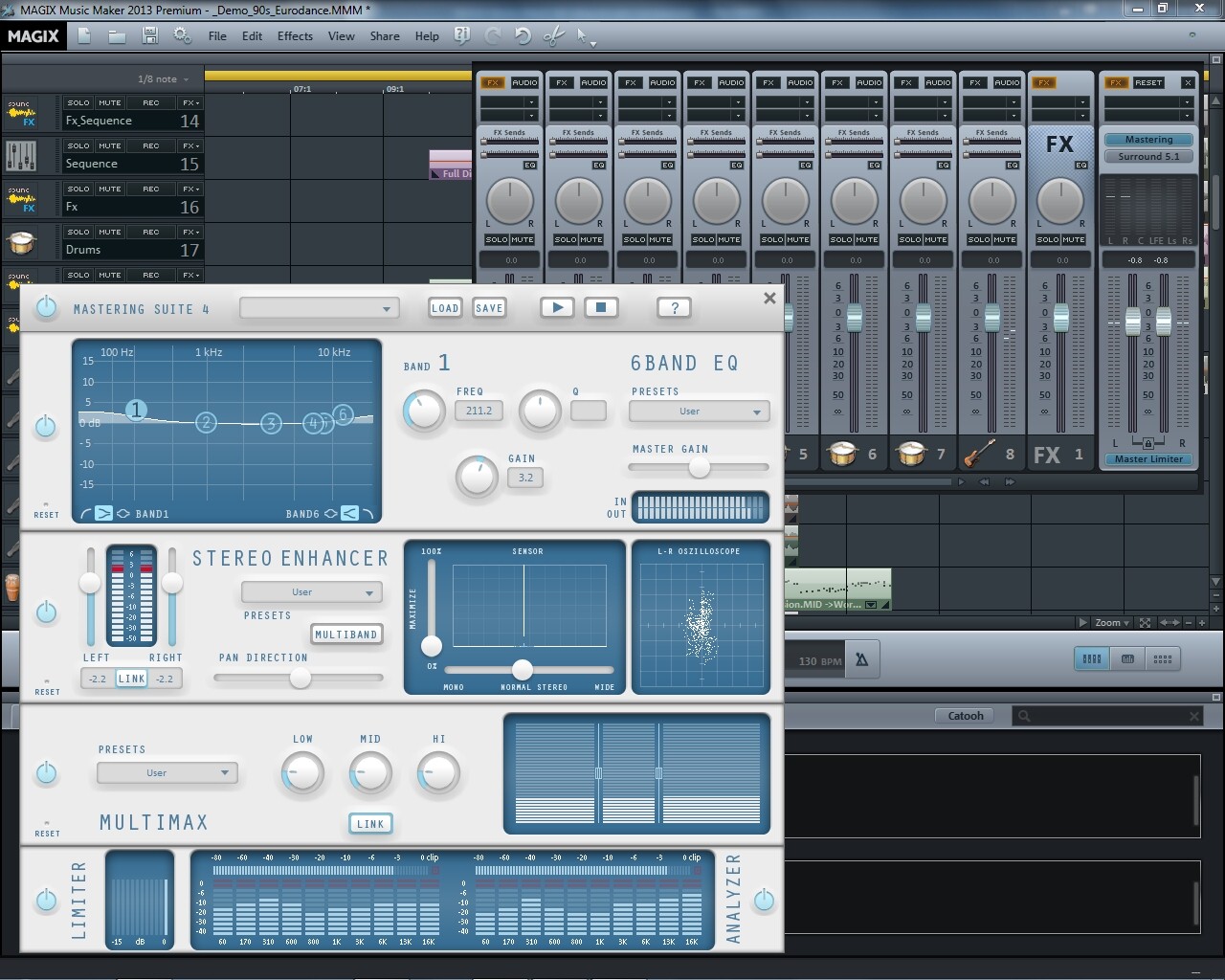Undo the last action in the toolbar

tap(523, 36)
